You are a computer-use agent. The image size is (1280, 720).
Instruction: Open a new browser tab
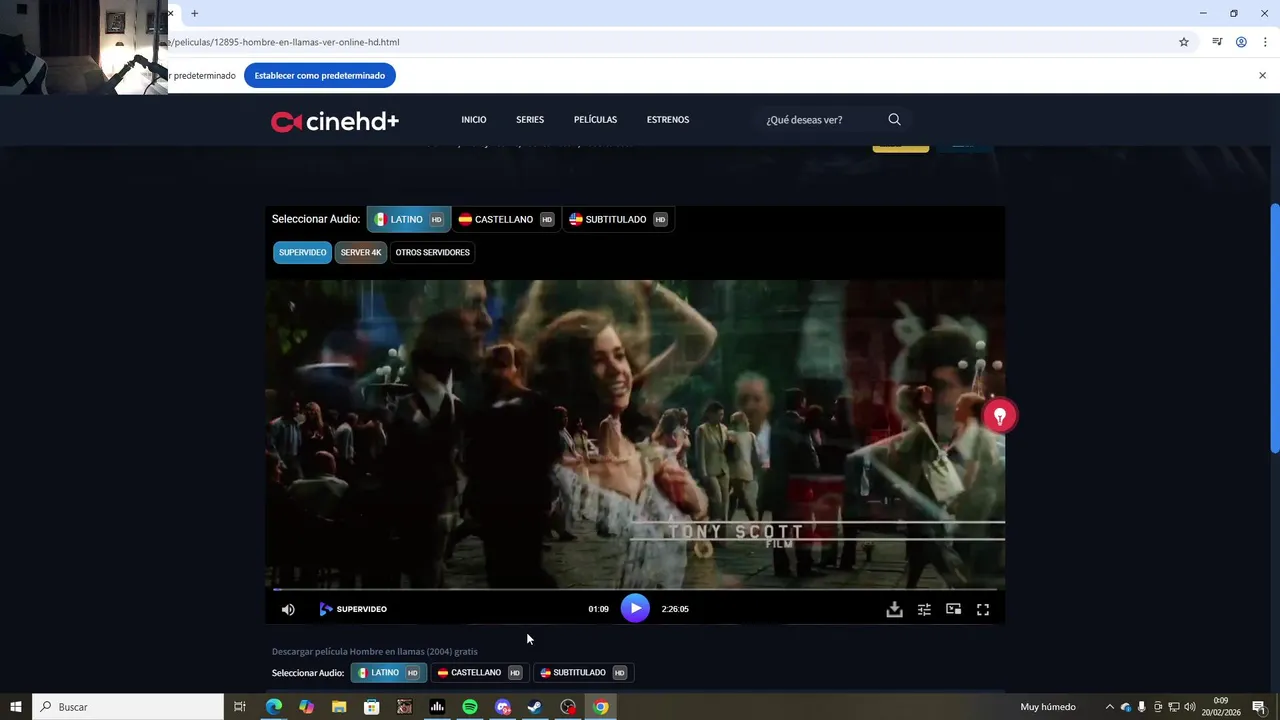coord(195,13)
